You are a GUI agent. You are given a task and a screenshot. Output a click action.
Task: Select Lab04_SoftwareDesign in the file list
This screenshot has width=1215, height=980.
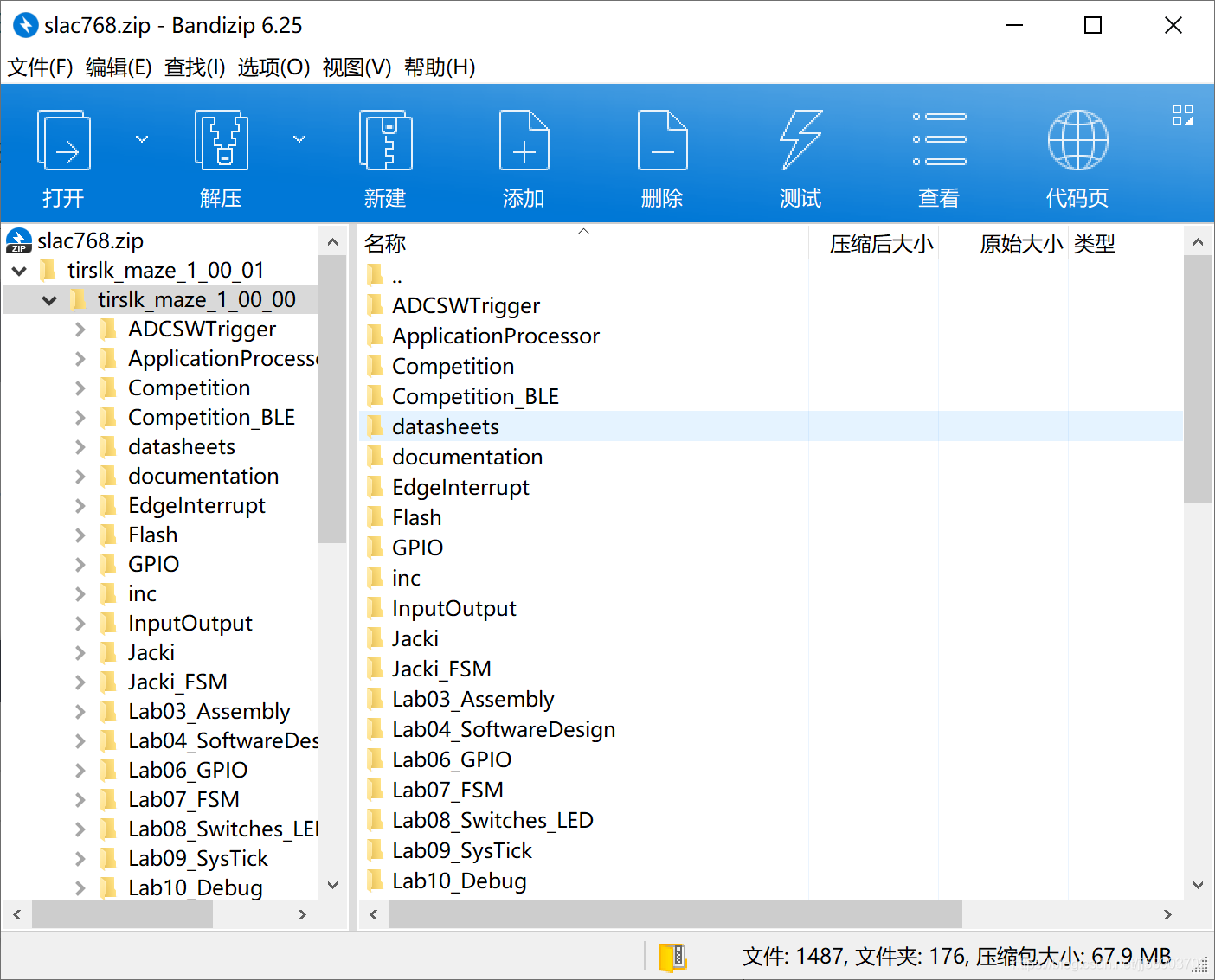click(x=504, y=729)
